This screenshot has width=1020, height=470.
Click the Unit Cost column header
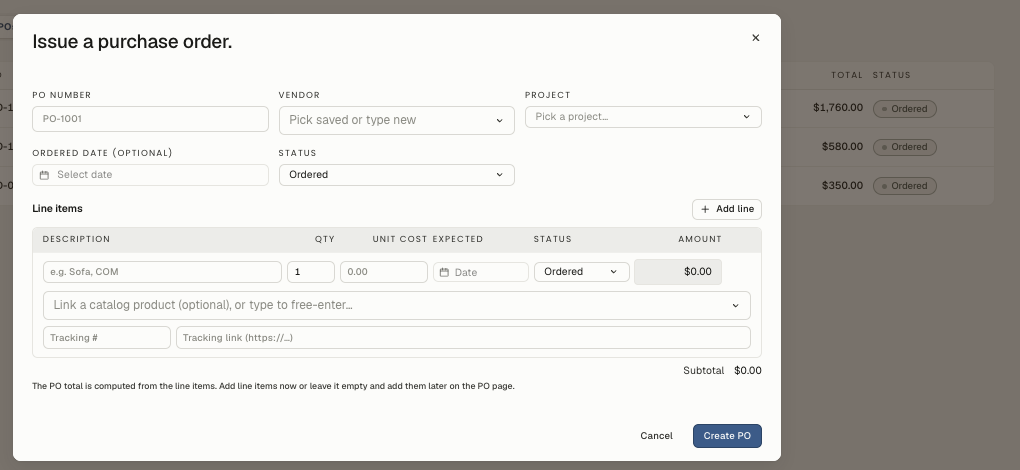[x=400, y=239]
